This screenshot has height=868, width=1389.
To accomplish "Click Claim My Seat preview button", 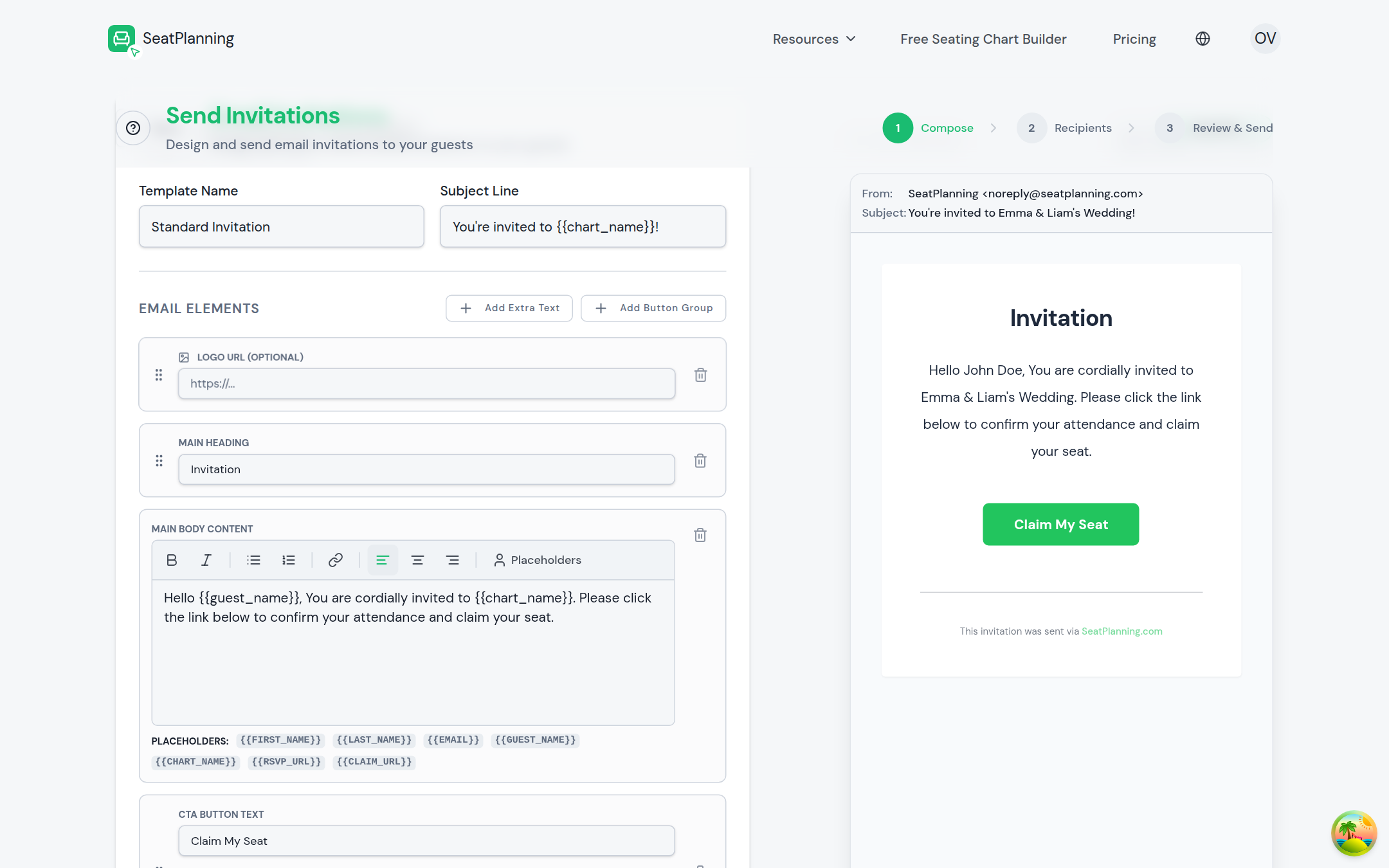I will (1061, 525).
